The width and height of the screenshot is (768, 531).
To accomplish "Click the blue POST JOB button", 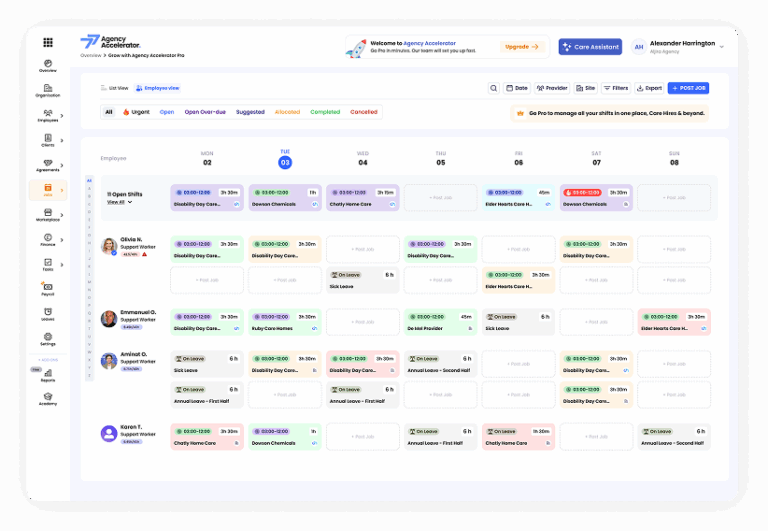I will pos(688,88).
